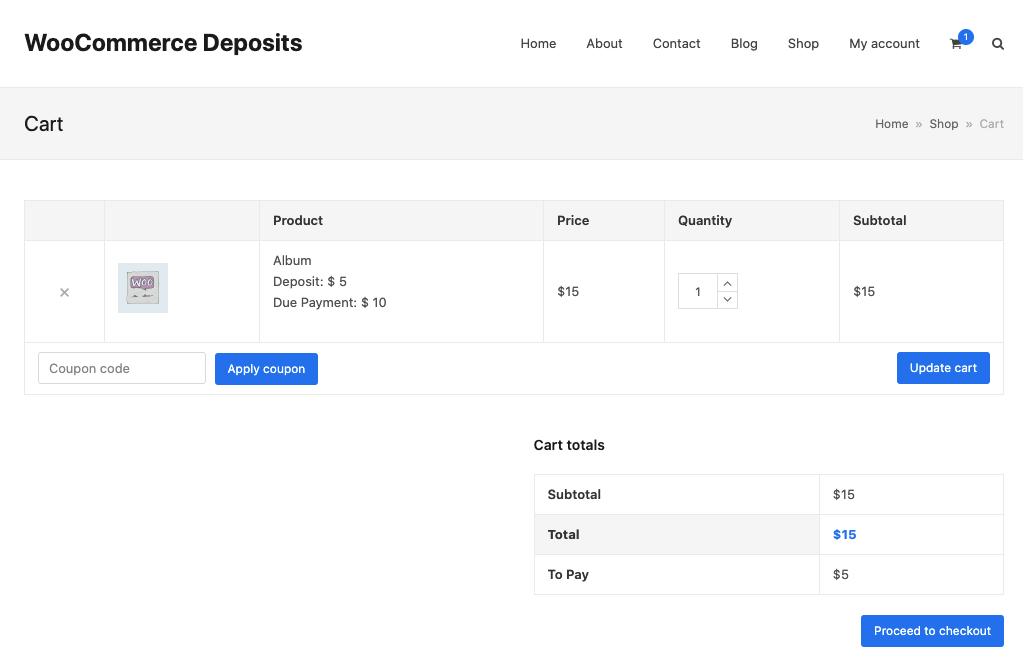Select Shop in the breadcrumb trail
The image size is (1023, 667).
[943, 124]
